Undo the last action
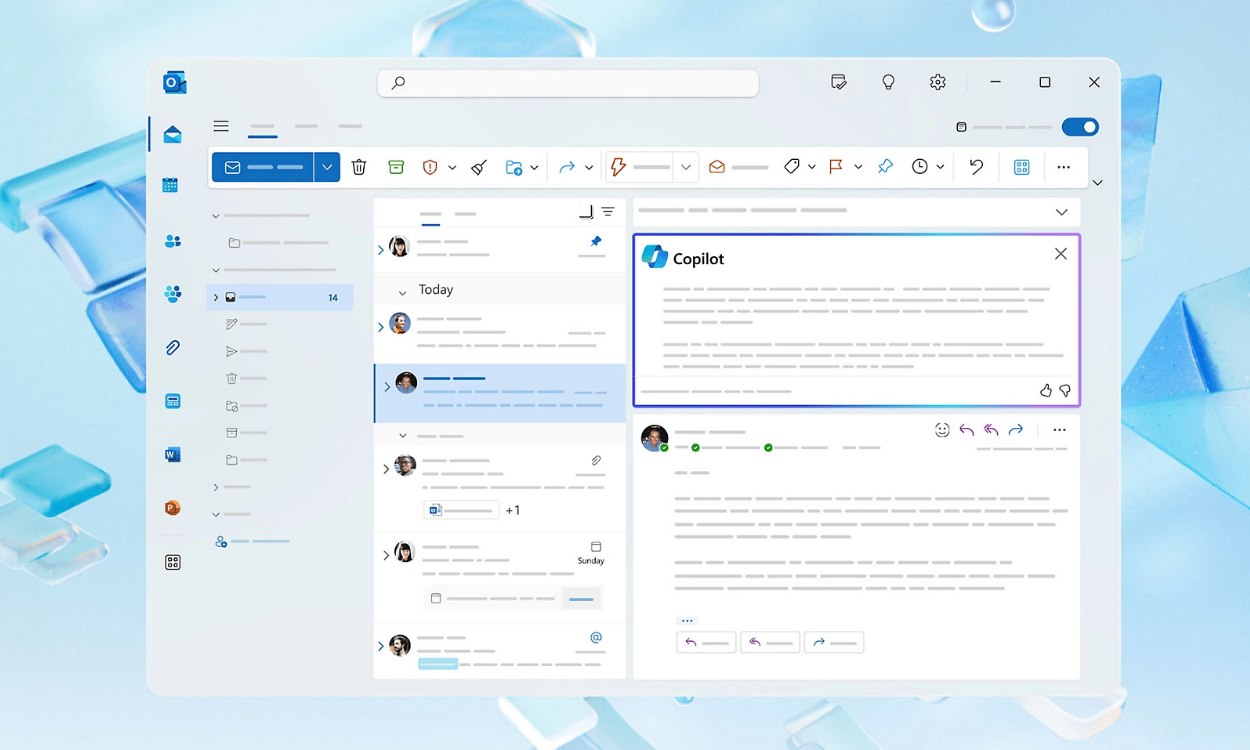1250x750 pixels. tap(975, 166)
